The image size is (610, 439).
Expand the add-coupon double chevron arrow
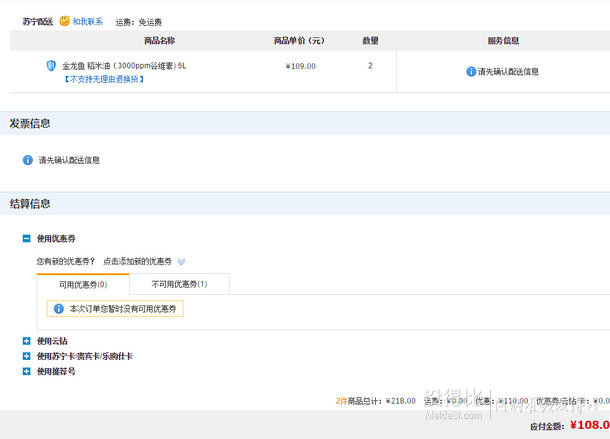(x=181, y=262)
